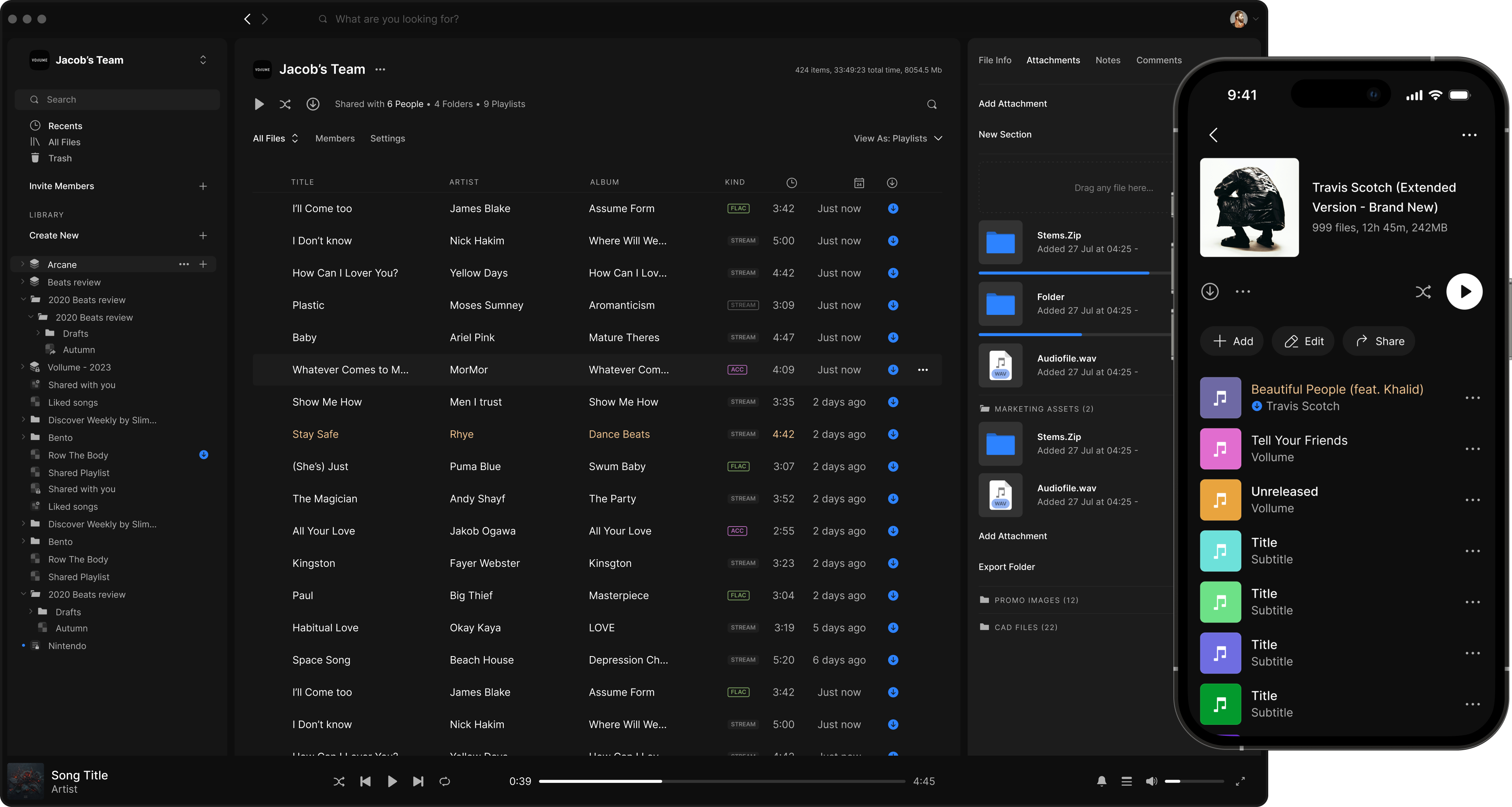
Task: Open the All Files dropdown
Action: [276, 139]
